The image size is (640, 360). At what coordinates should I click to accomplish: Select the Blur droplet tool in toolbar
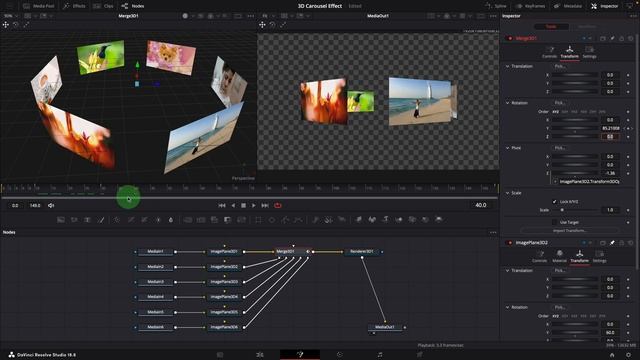171,220
